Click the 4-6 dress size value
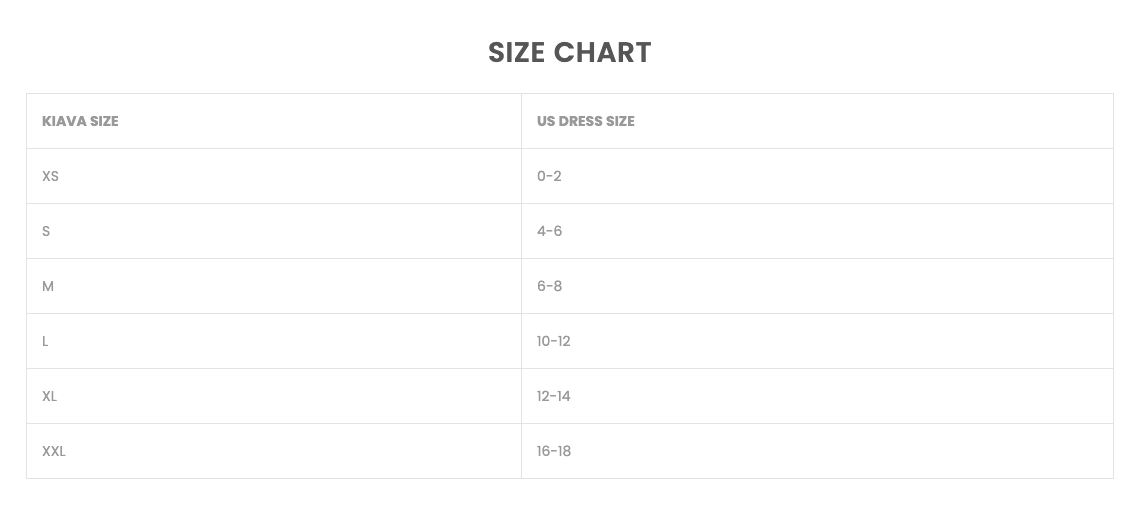The height and width of the screenshot is (518, 1143). click(x=549, y=231)
